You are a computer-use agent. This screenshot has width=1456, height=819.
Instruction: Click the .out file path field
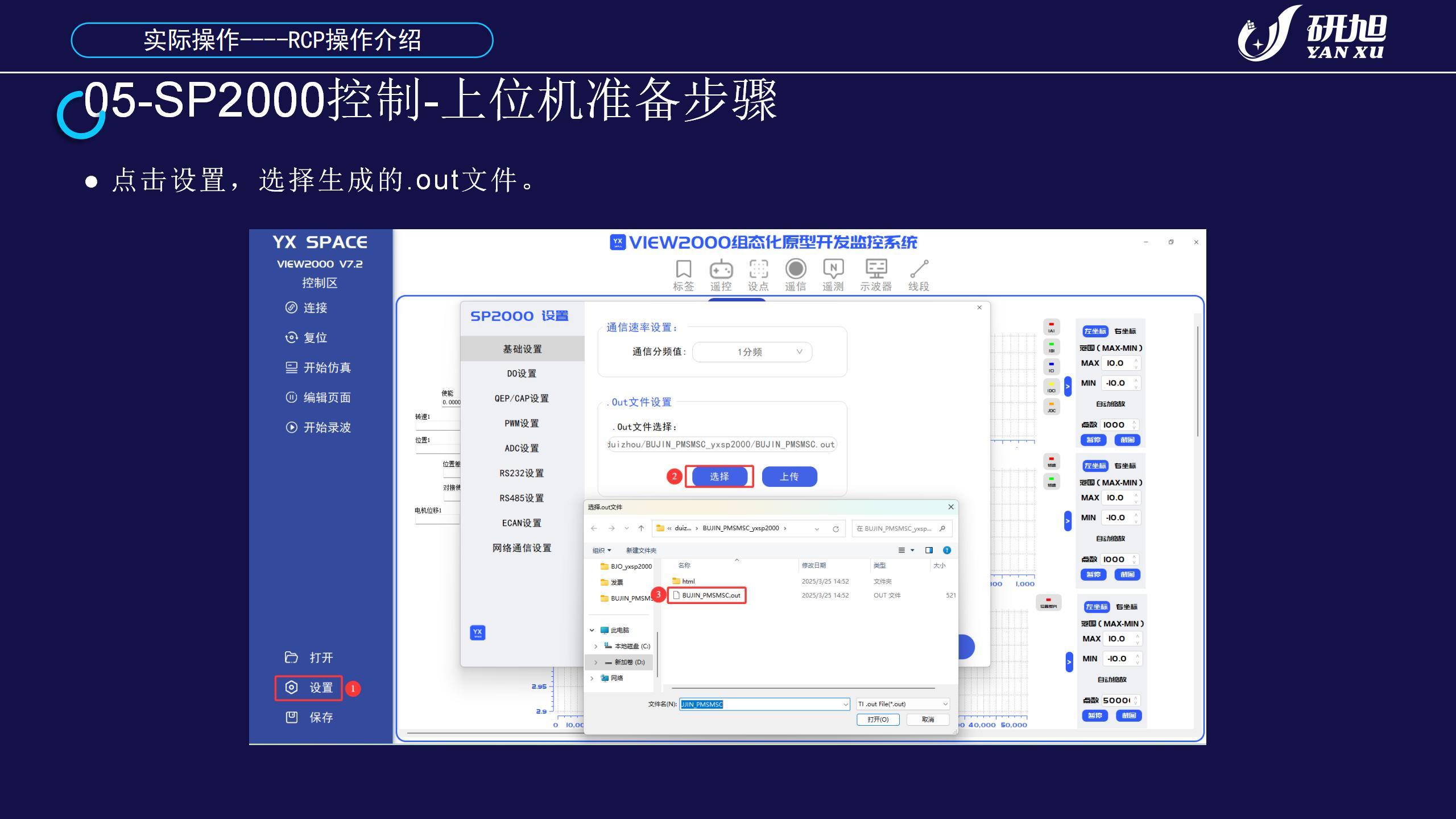pyautogui.click(x=721, y=444)
